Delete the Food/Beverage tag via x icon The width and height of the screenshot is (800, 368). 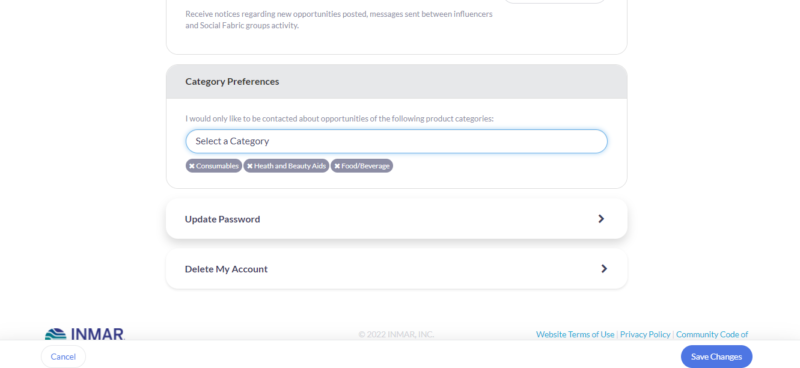click(337, 166)
